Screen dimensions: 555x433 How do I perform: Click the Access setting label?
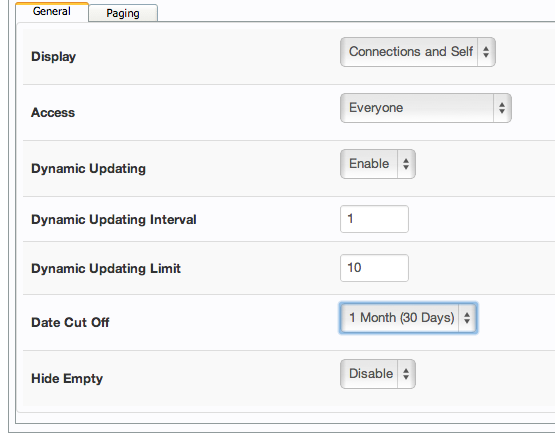coord(53,113)
